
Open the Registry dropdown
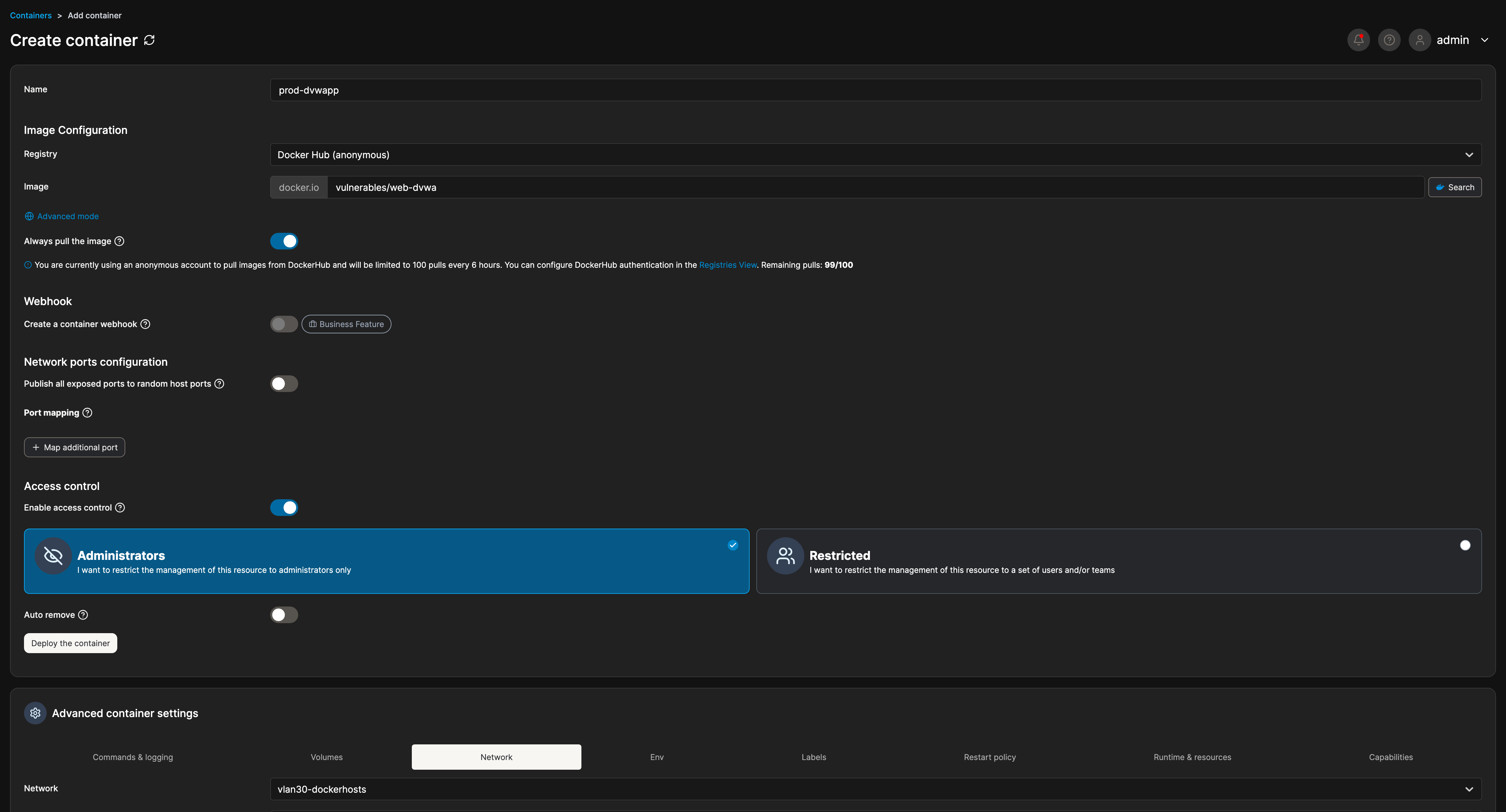point(876,155)
